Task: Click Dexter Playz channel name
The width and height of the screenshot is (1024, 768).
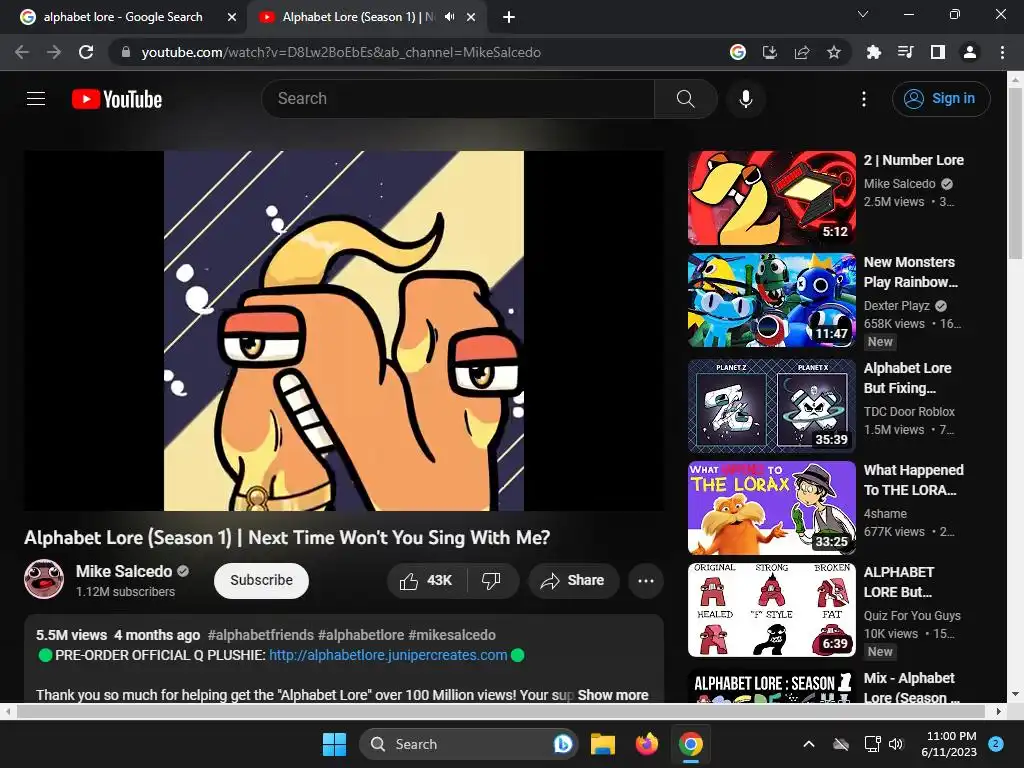Action: point(897,306)
